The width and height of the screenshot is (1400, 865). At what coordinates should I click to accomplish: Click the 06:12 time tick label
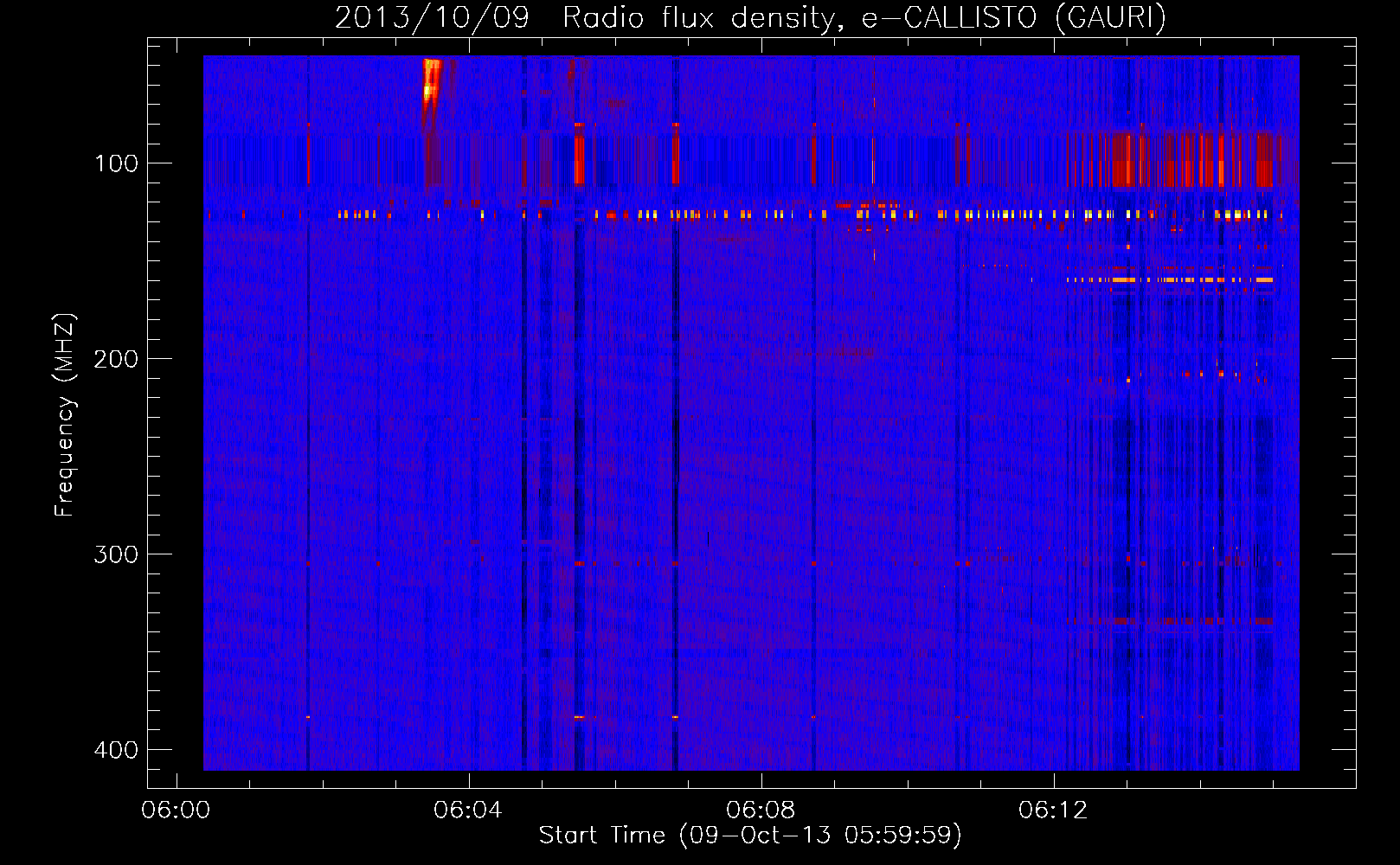coord(1053,811)
